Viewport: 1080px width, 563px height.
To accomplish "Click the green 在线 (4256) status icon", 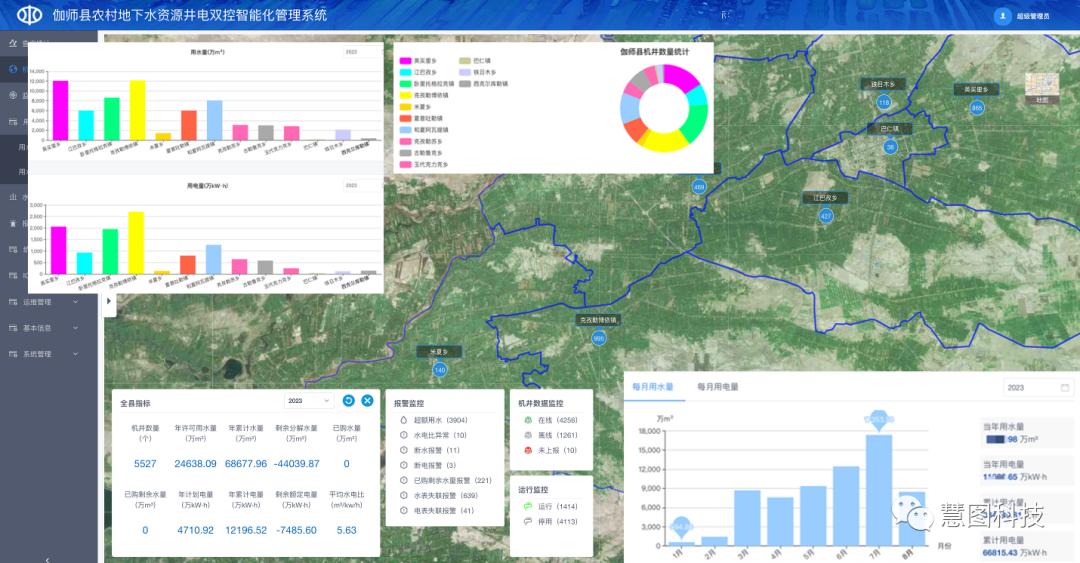I will [528, 420].
